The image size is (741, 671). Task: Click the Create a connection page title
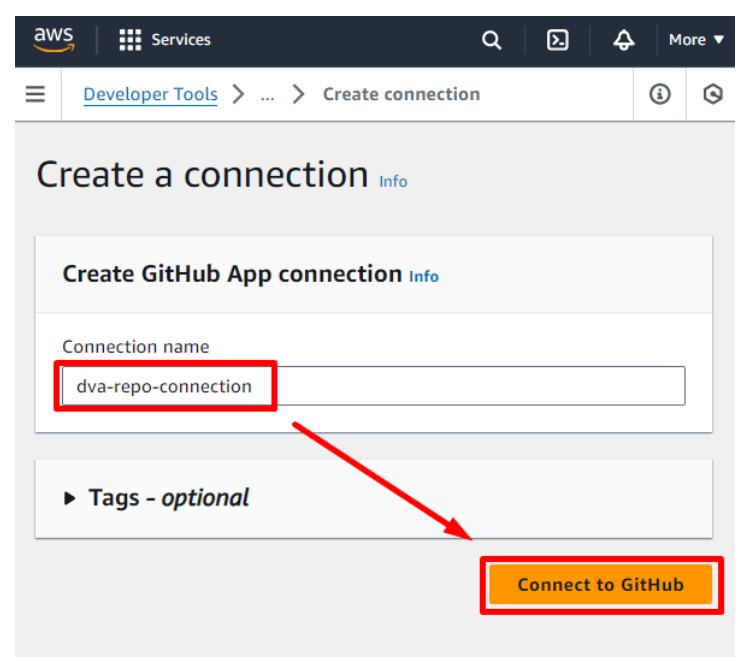point(202,175)
